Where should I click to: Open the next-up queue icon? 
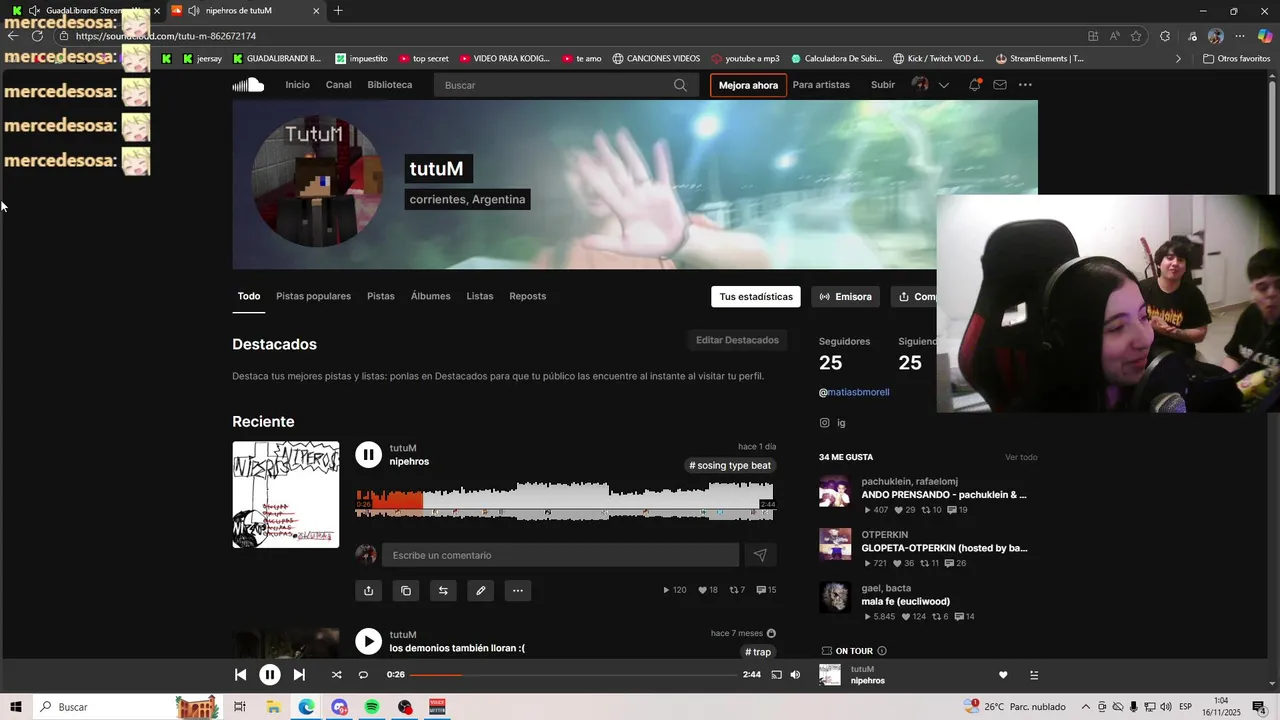coord(1034,675)
